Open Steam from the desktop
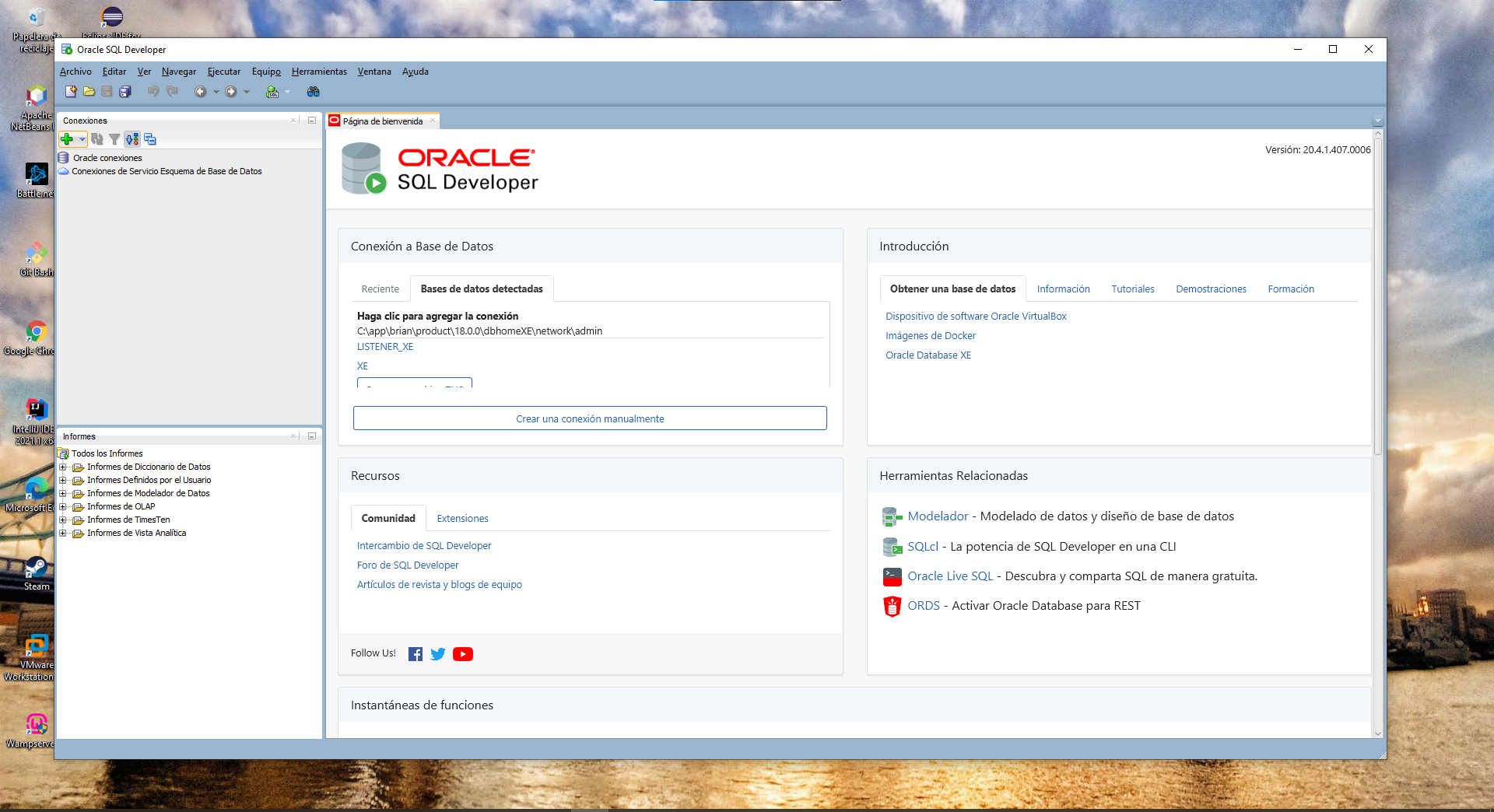This screenshot has width=1494, height=812. tap(36, 573)
